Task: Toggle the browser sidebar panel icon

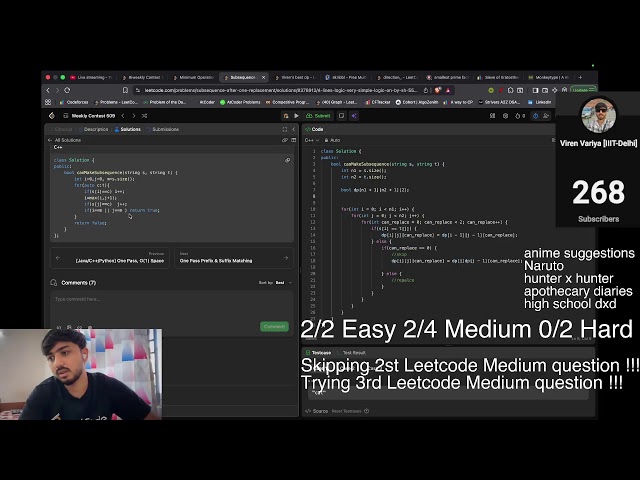Action: (535, 90)
